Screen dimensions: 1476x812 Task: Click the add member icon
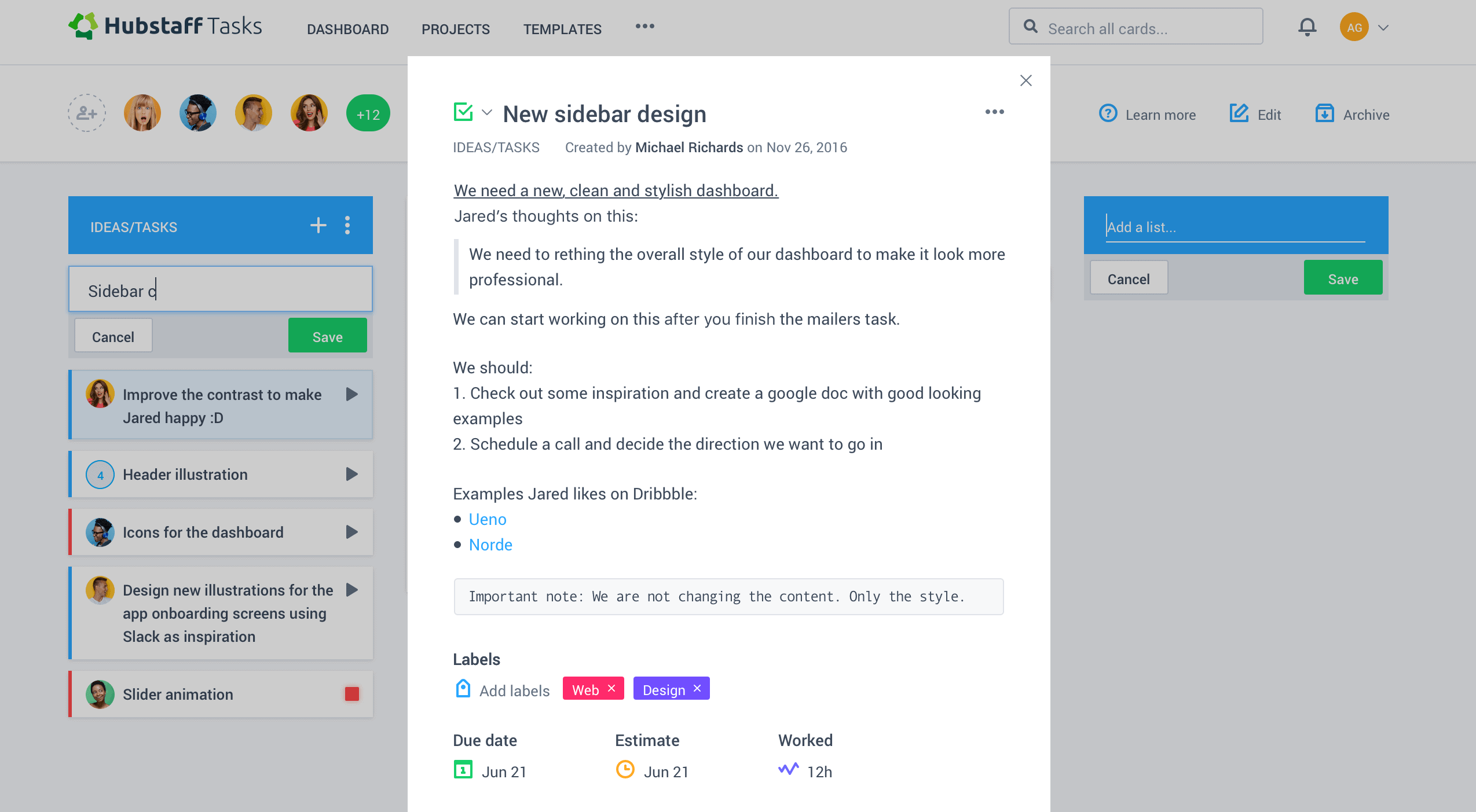(x=87, y=113)
